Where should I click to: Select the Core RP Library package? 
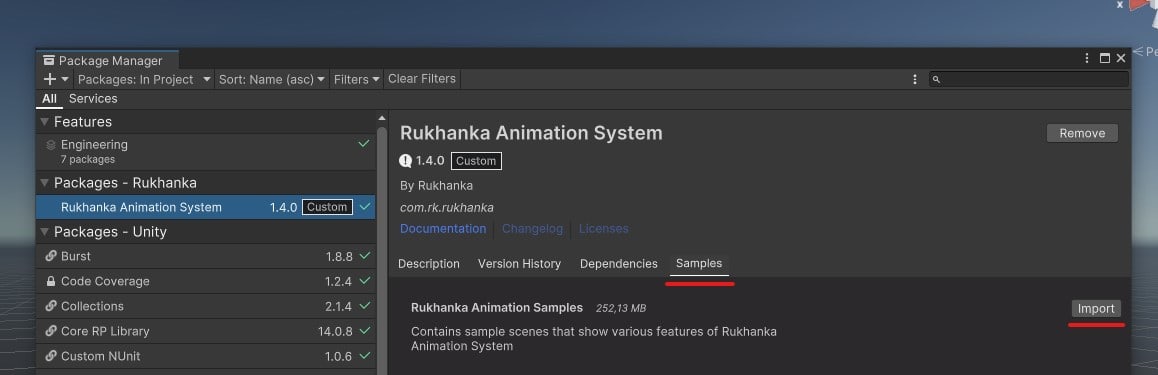coord(206,331)
